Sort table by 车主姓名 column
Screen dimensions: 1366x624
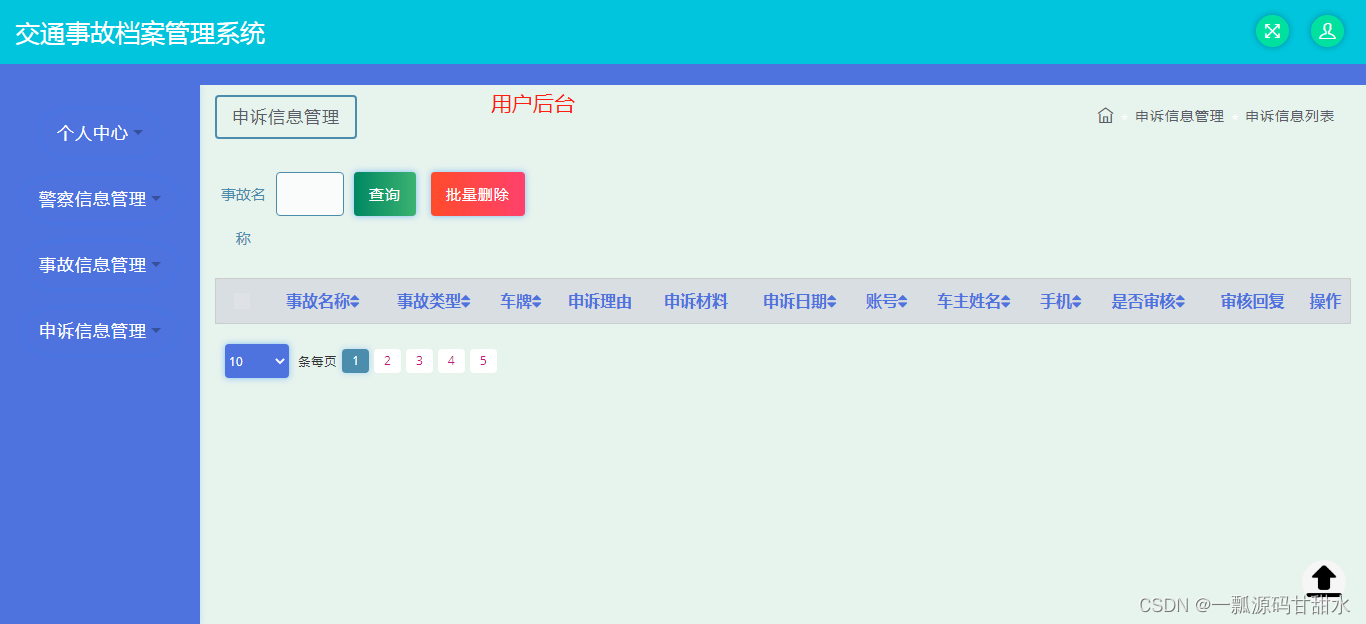(974, 302)
